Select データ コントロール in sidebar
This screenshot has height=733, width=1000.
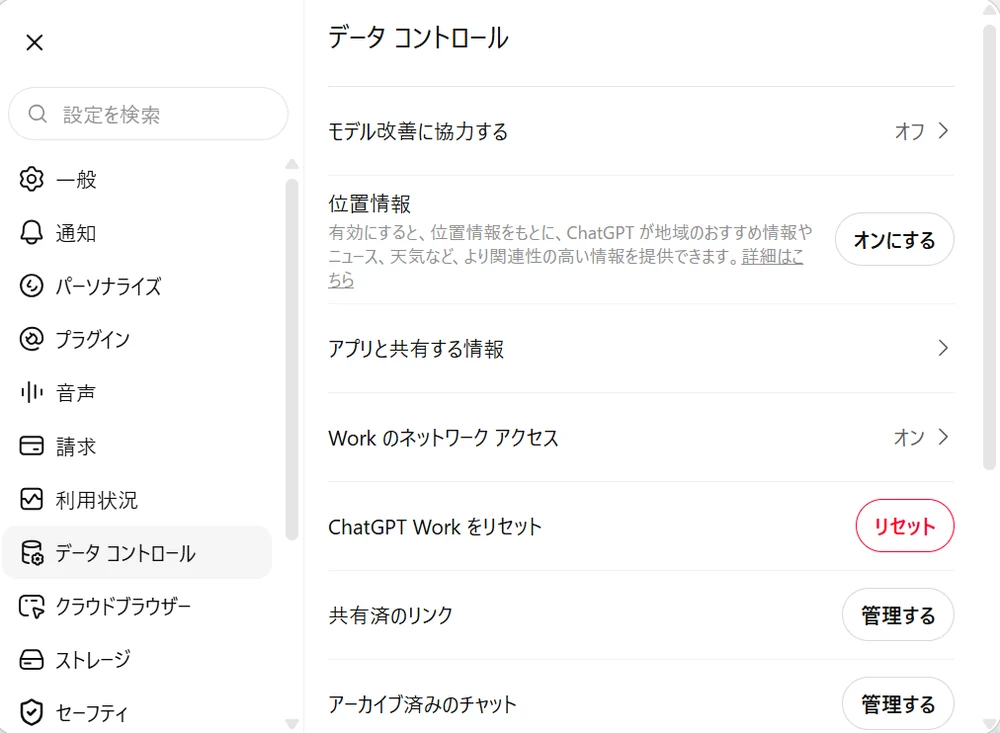click(x=137, y=553)
